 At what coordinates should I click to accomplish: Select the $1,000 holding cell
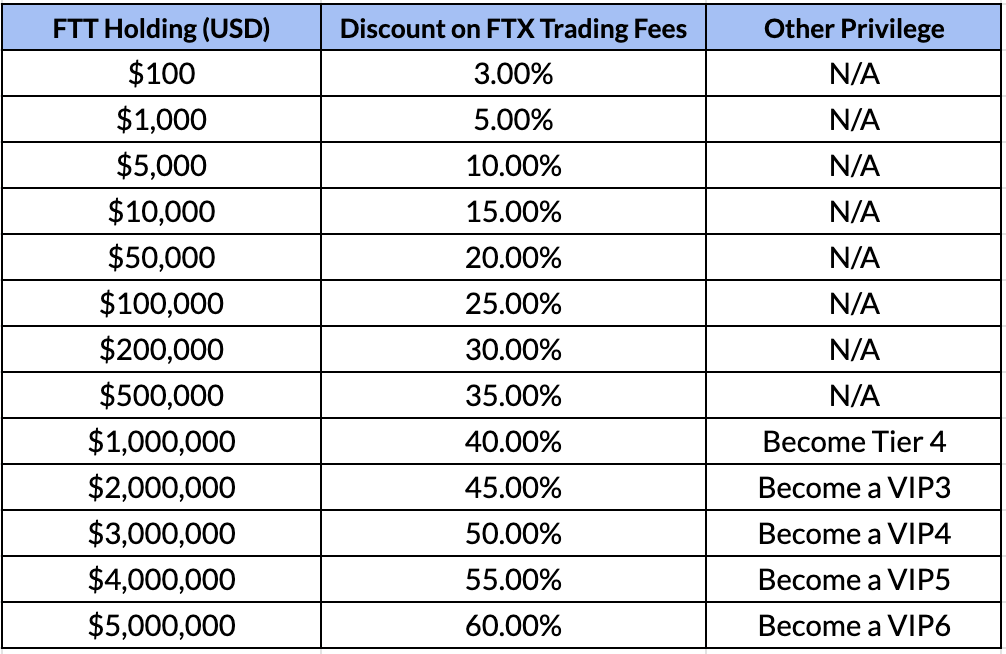click(x=162, y=120)
